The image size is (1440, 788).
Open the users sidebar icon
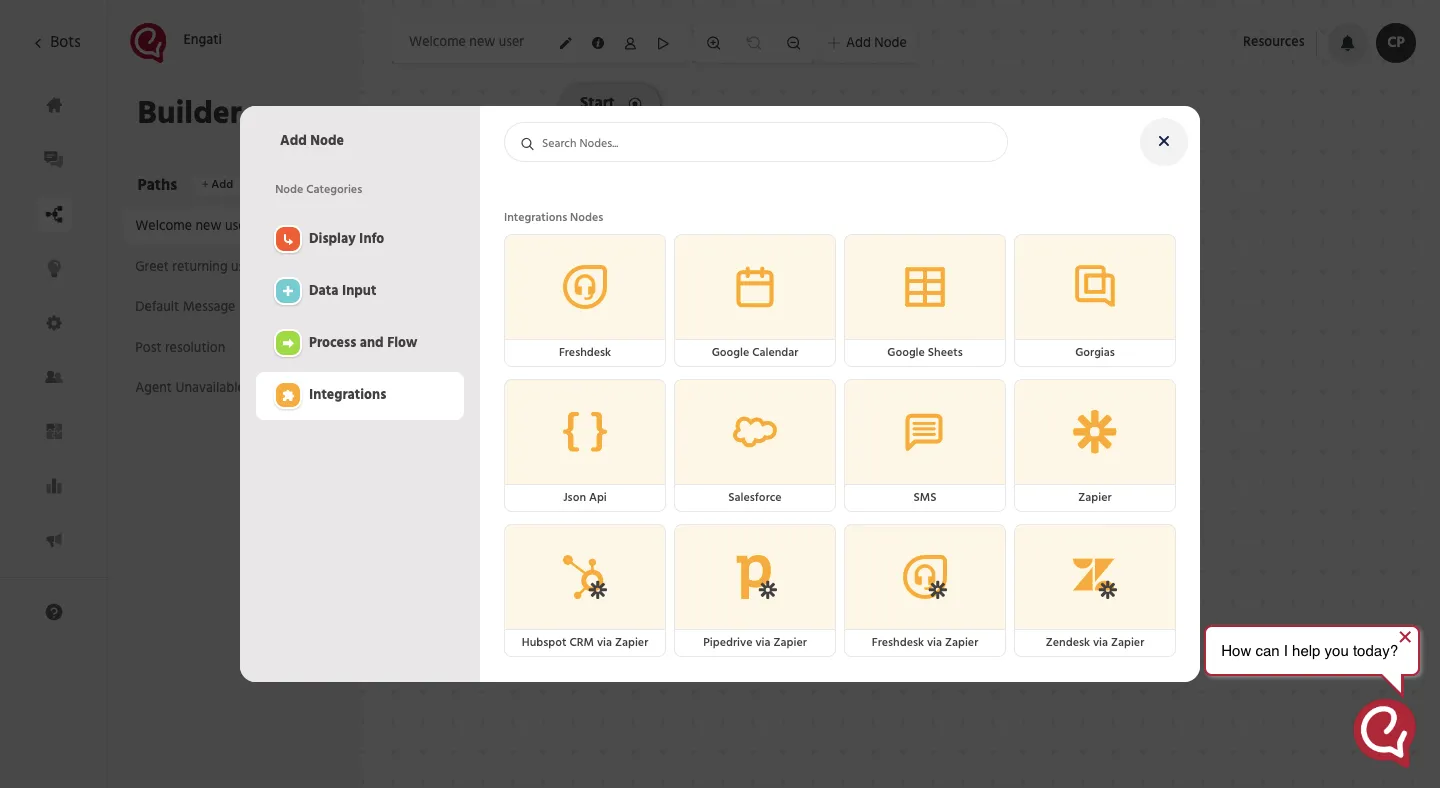(54, 377)
